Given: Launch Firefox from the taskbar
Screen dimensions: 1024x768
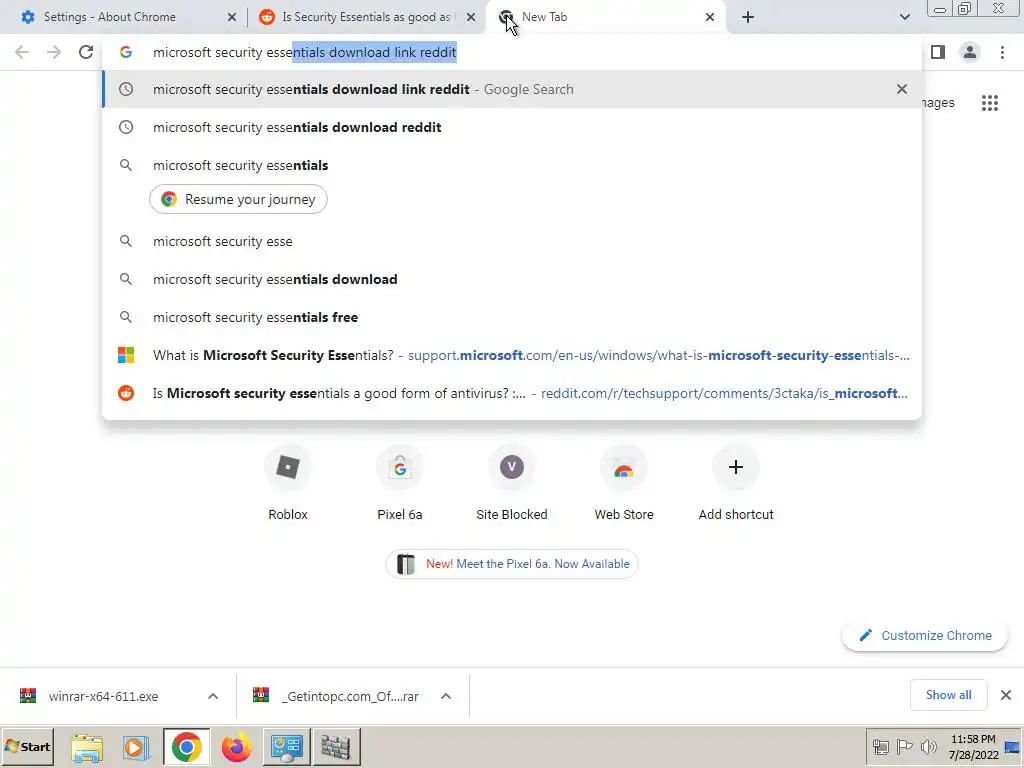Looking at the screenshot, I should (236, 747).
